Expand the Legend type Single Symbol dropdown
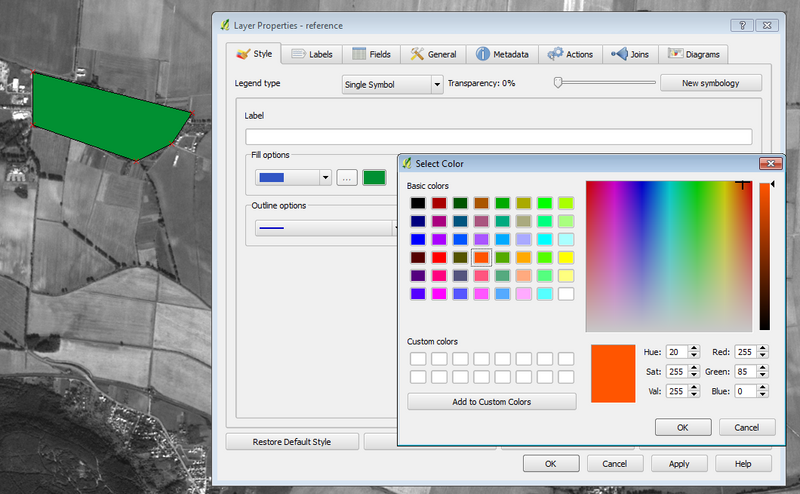This screenshot has width=800, height=494. (392, 85)
